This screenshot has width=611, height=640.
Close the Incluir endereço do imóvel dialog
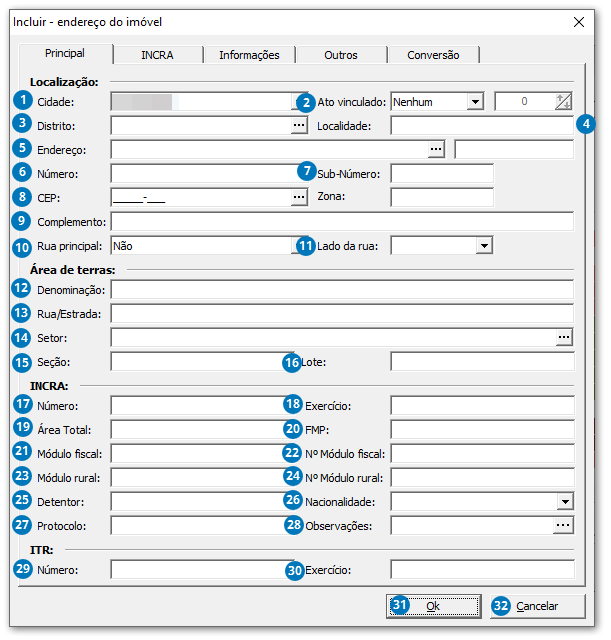coord(578,21)
